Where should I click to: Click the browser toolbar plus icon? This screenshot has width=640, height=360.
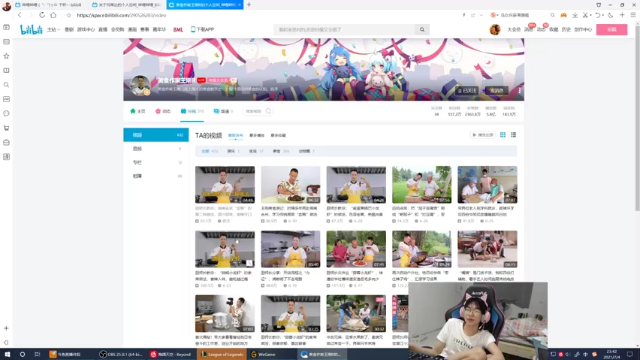[x=622, y=15]
